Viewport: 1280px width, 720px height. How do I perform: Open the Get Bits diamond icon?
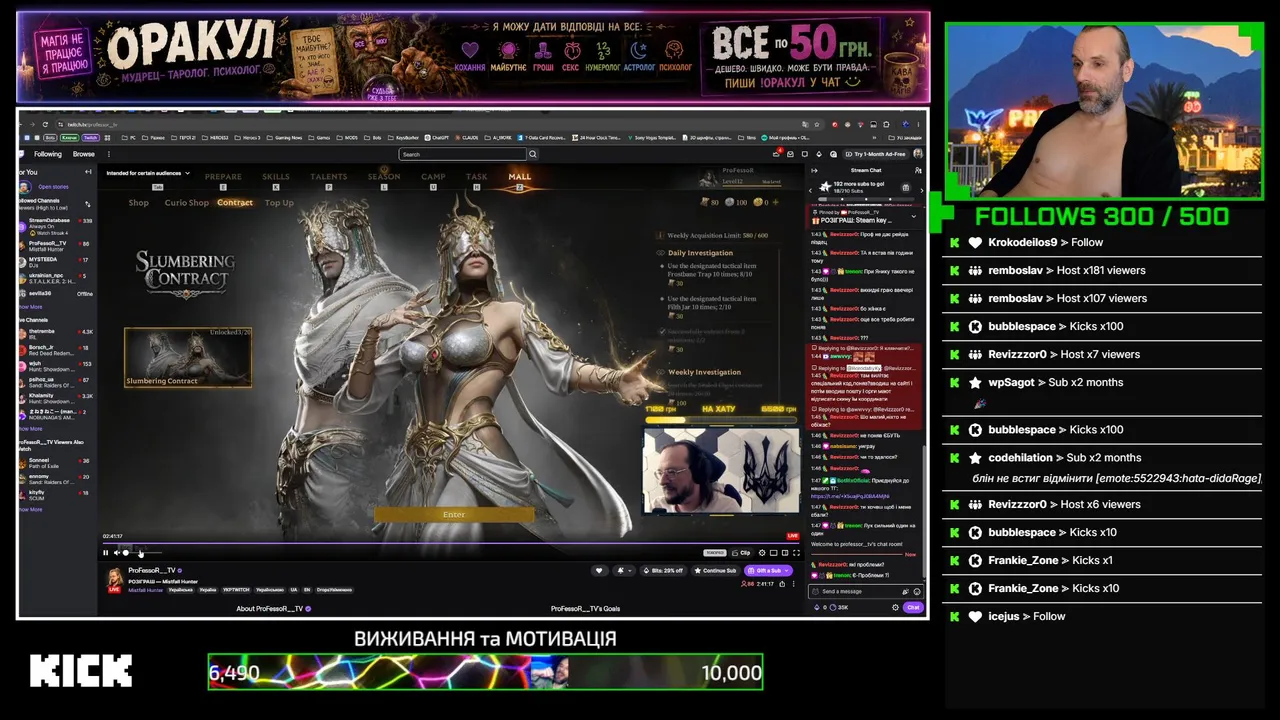pyautogui.click(x=819, y=154)
